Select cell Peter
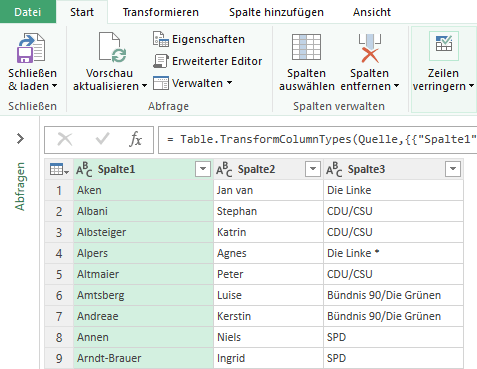Viewport: 477px width, 369px height. pyautogui.click(x=268, y=274)
